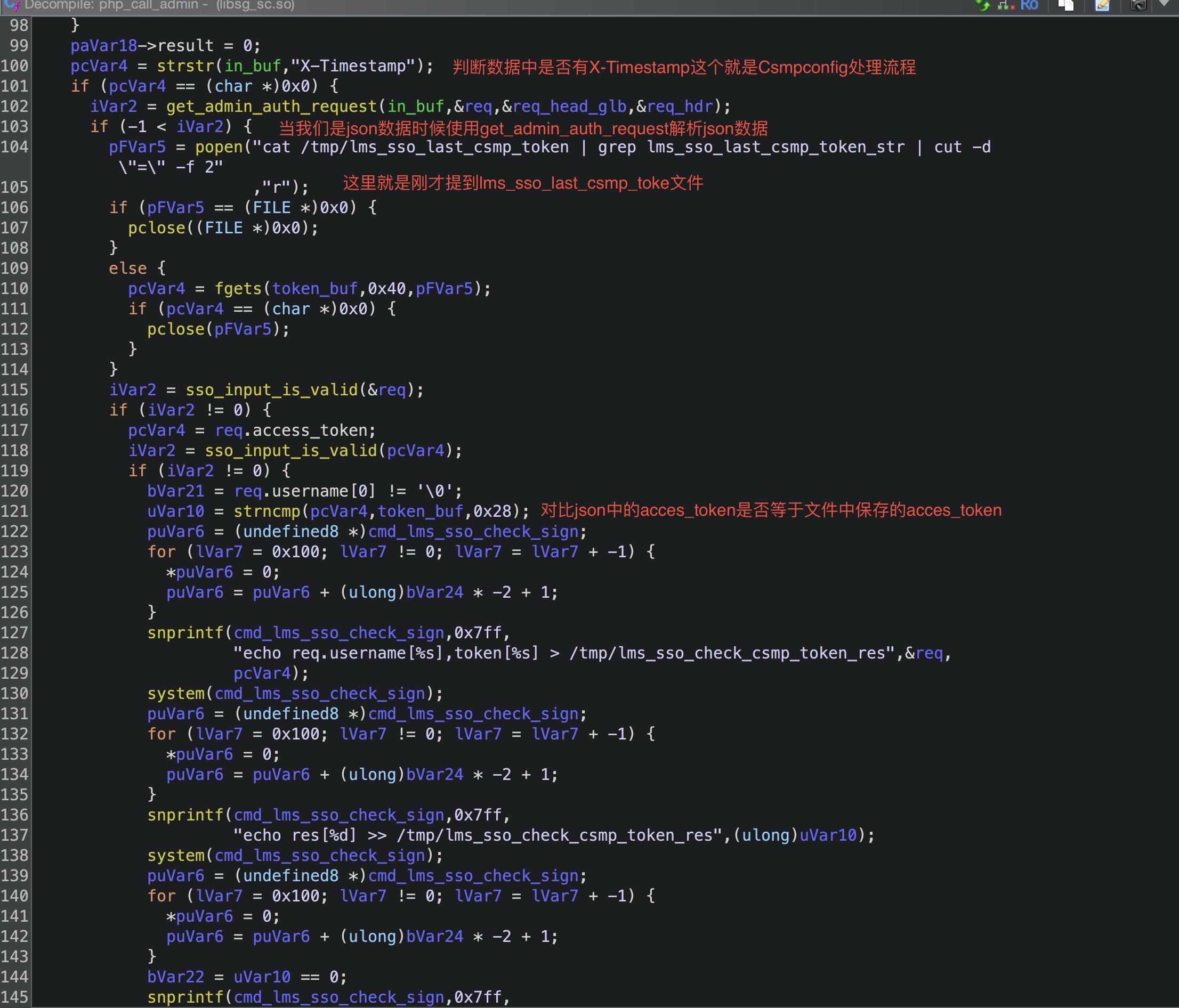Click line number 100 in gutter
This screenshot has height=1008, width=1179.
point(15,66)
